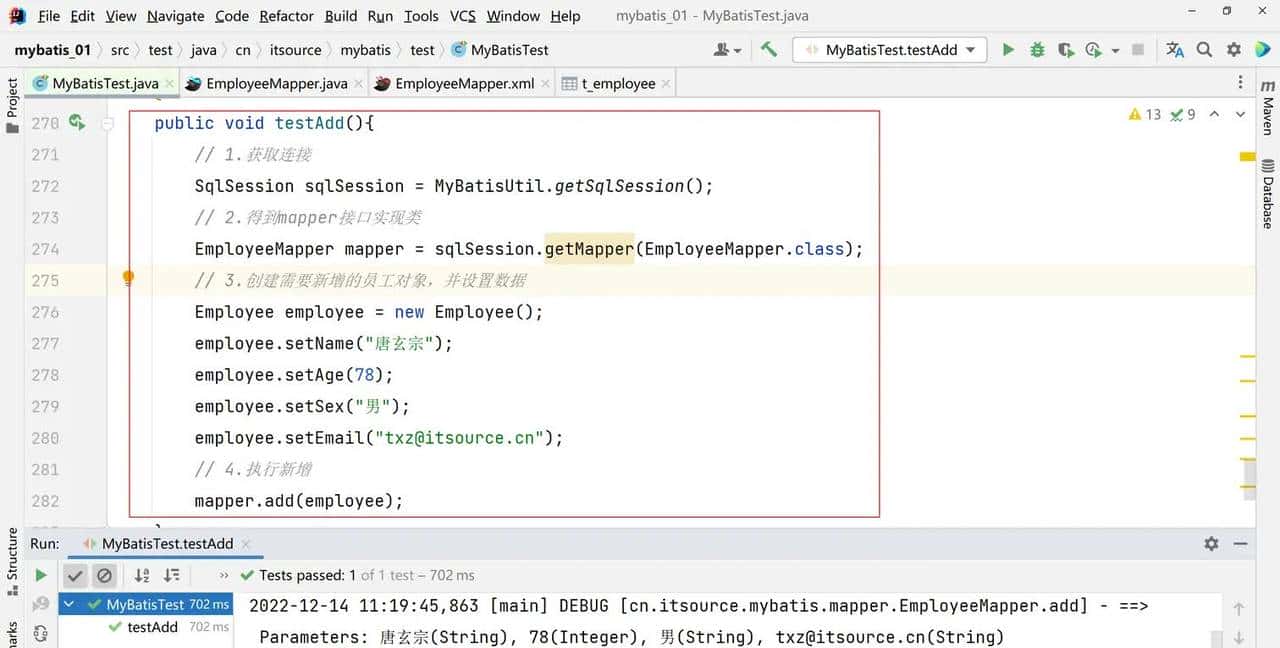Switch to EmployeeMapper.xml editor tab
This screenshot has width=1280, height=648.
(x=463, y=84)
